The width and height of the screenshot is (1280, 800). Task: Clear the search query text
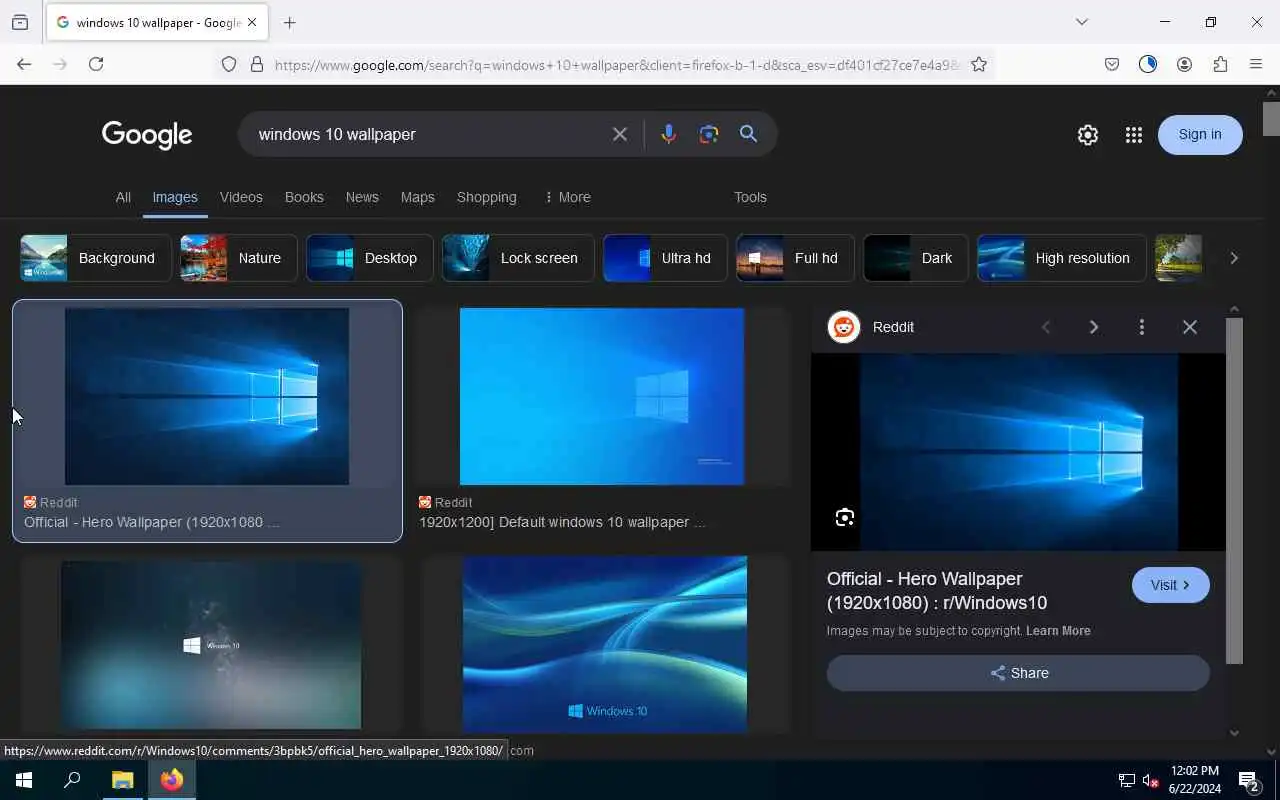tap(620, 134)
